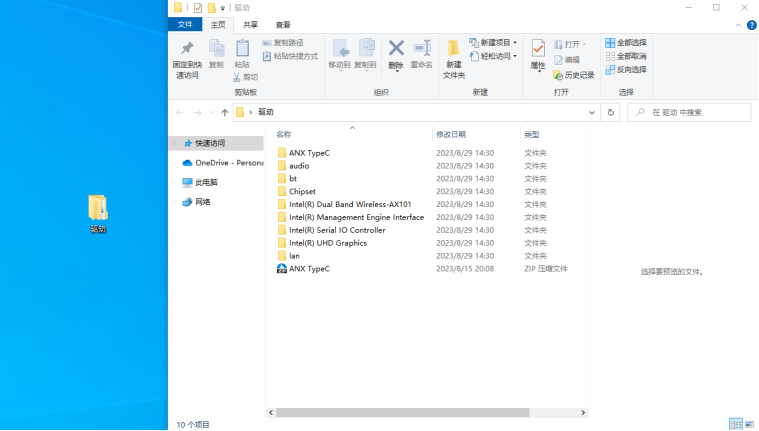Create folder with 新建文件夹 icon
This screenshot has width=759, height=431.
[454, 48]
